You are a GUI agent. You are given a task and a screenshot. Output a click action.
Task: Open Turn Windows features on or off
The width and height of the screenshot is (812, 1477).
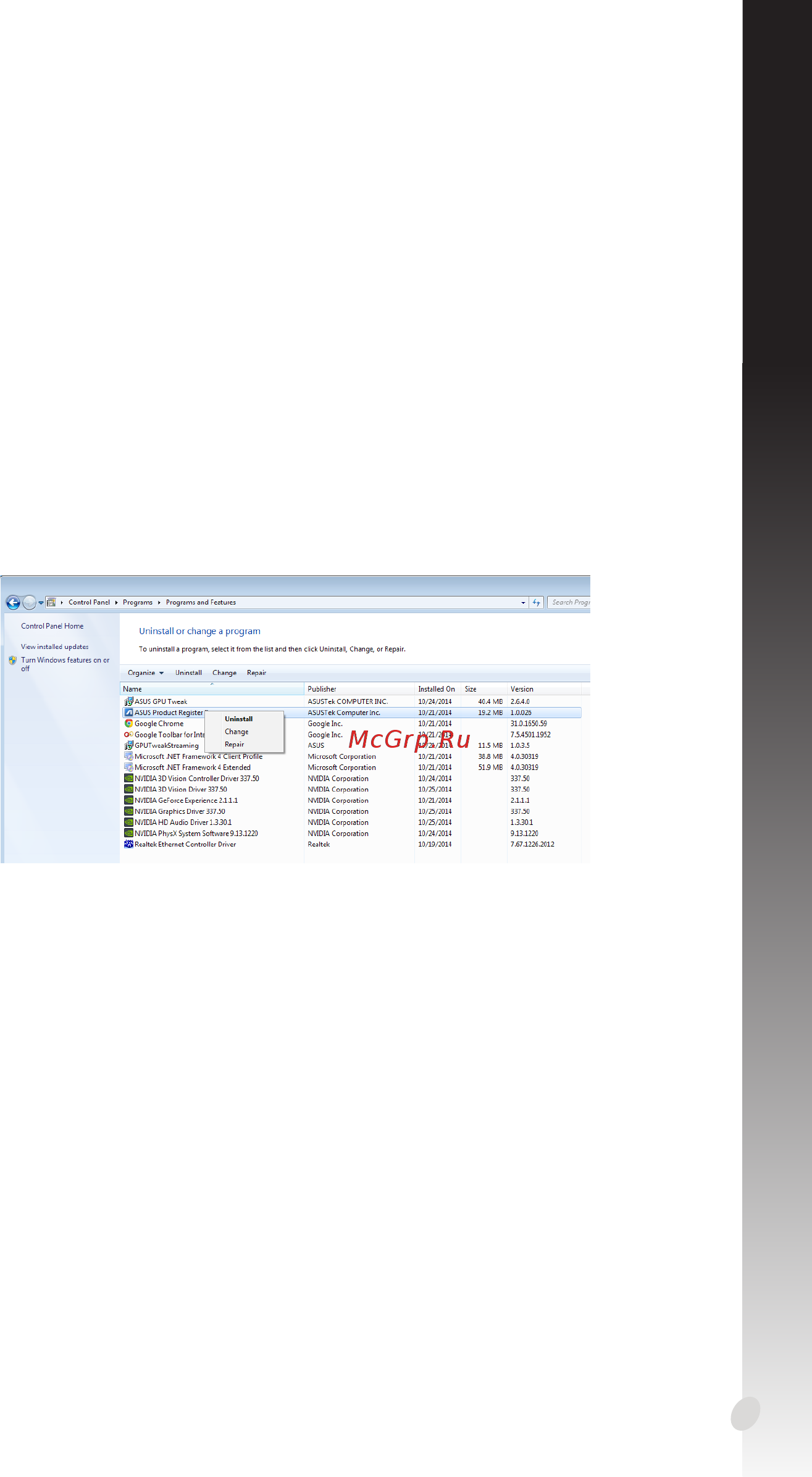65,664
